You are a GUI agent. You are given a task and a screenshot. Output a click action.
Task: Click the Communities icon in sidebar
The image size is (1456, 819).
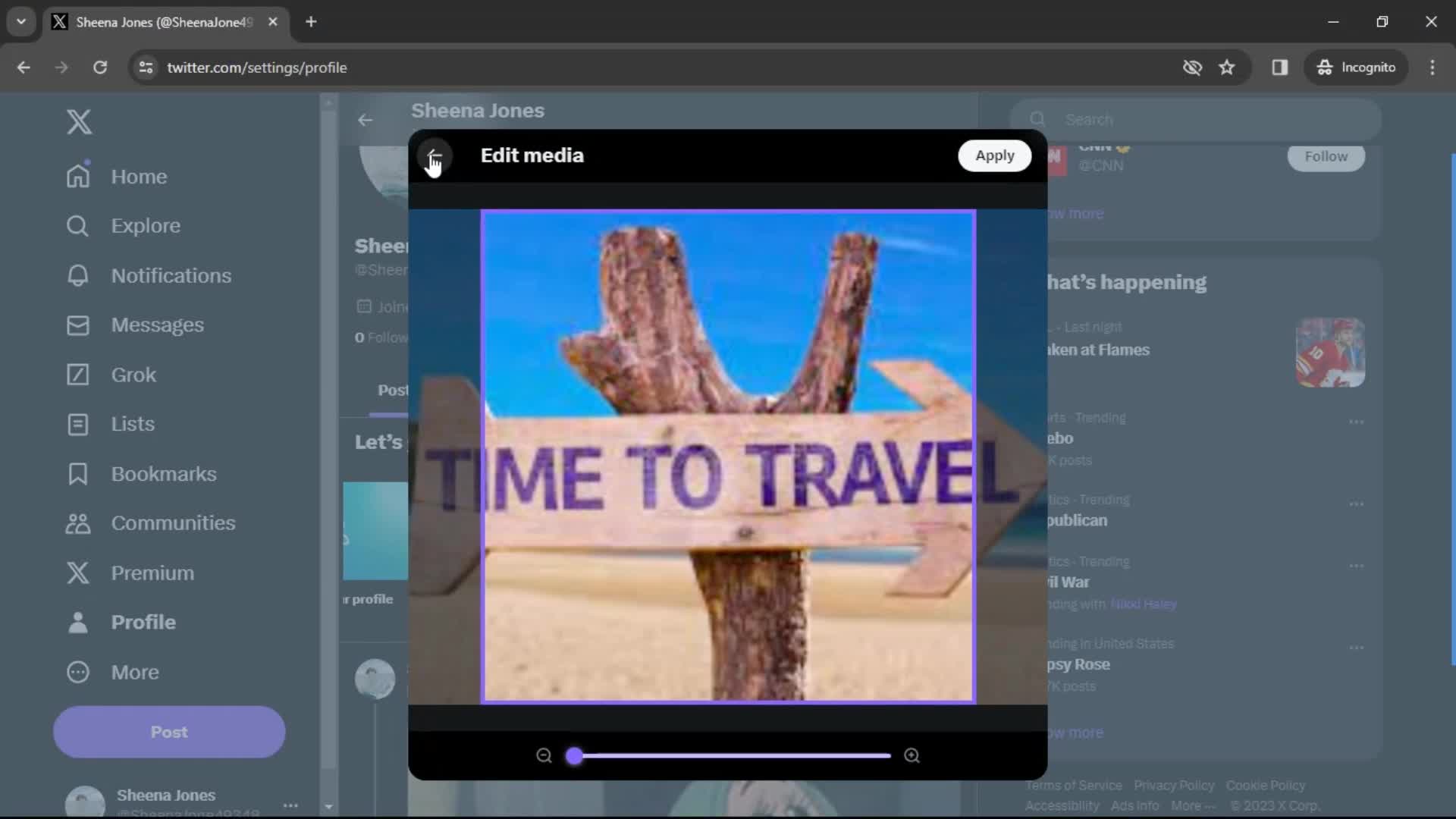[x=79, y=522]
